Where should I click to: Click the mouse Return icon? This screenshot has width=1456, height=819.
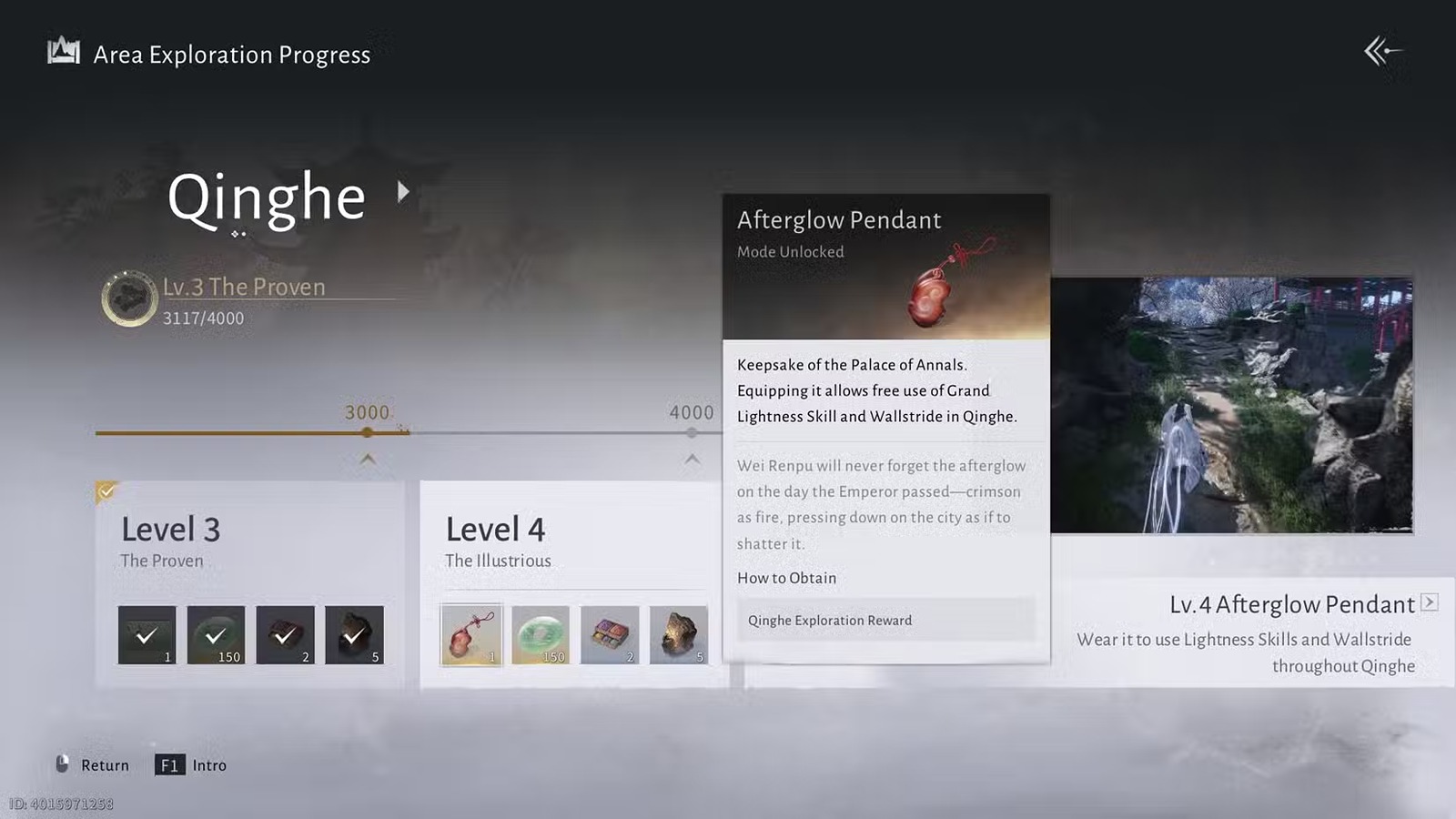[x=62, y=764]
